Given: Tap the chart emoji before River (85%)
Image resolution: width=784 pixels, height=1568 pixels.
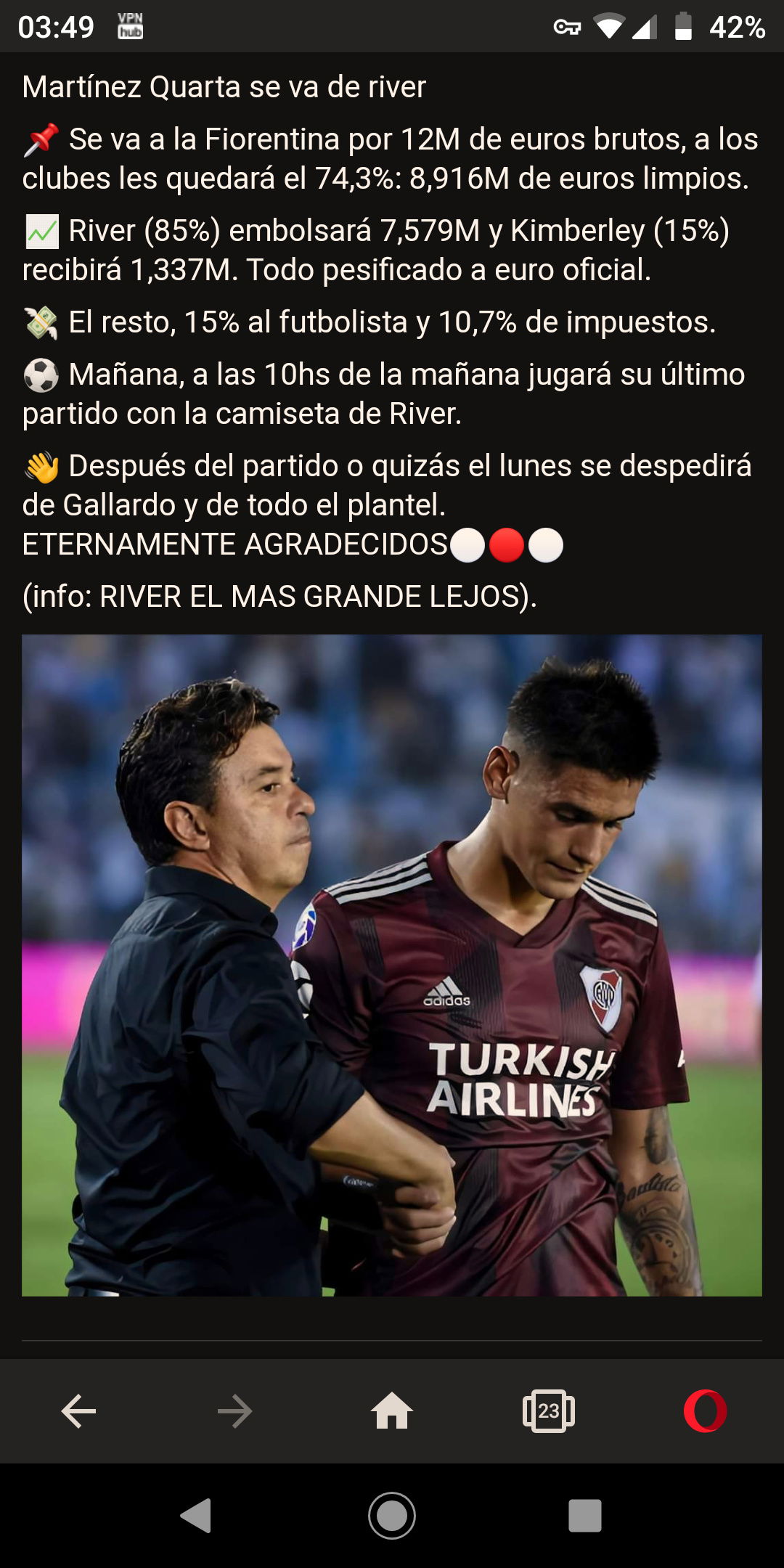Looking at the screenshot, I should click(41, 232).
